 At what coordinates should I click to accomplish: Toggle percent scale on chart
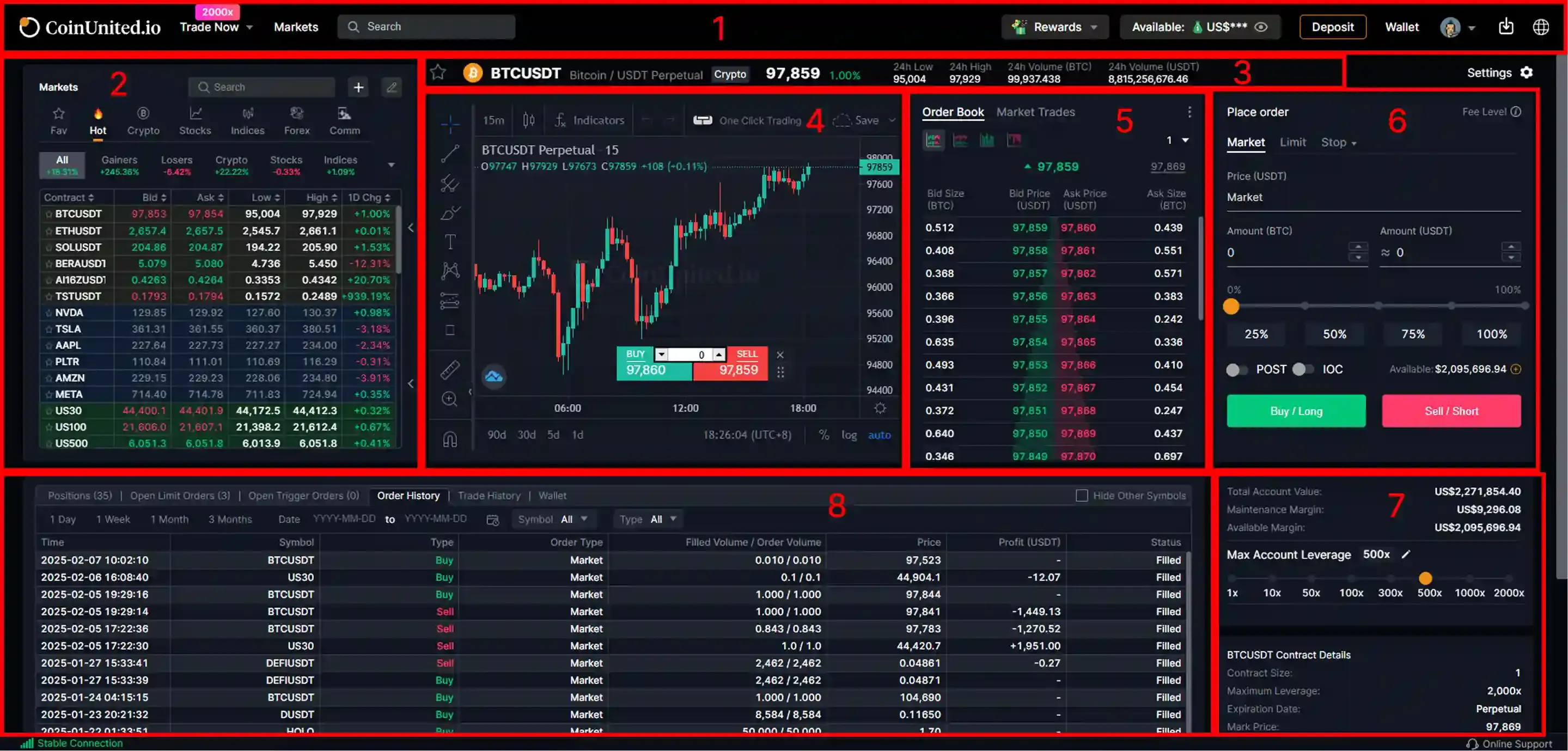[823, 435]
